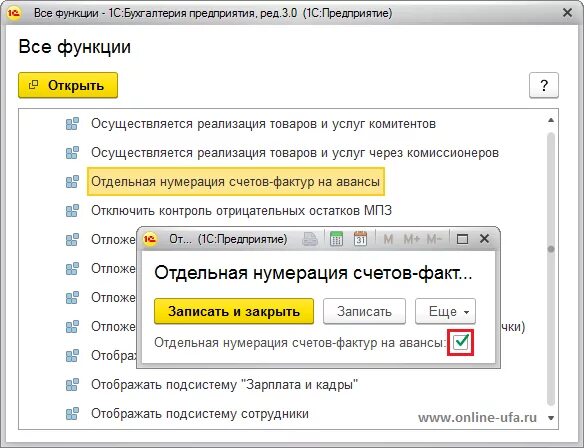This screenshot has height=448, width=584.
Task: Click icon beside Отключить контроль отрицательных остатков
Action: coord(72,211)
